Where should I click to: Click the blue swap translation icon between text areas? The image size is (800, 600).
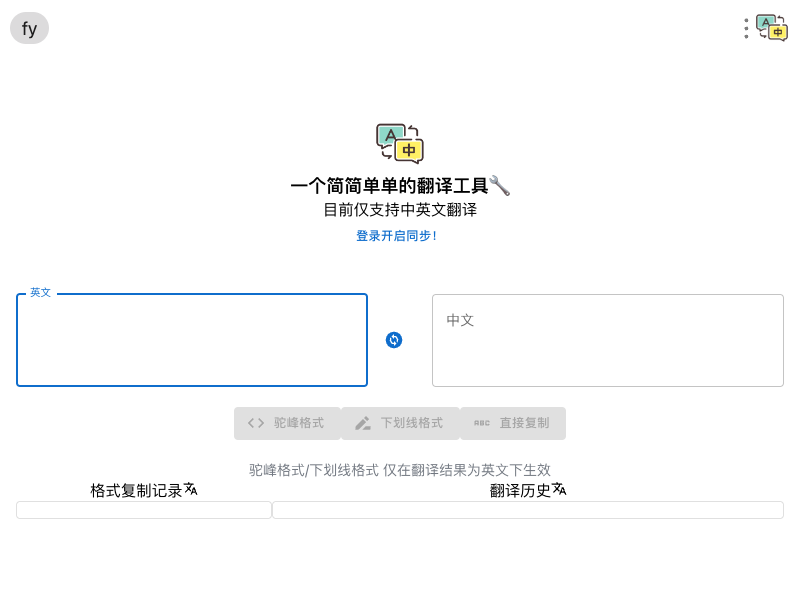(x=394, y=340)
